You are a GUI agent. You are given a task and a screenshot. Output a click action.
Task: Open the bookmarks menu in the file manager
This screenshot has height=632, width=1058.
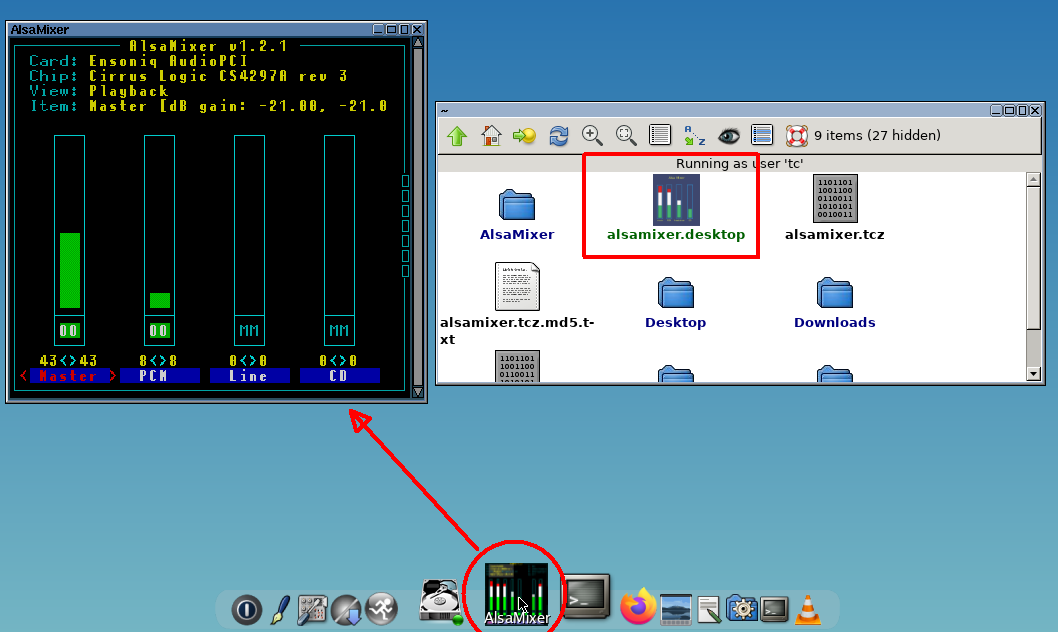point(524,136)
